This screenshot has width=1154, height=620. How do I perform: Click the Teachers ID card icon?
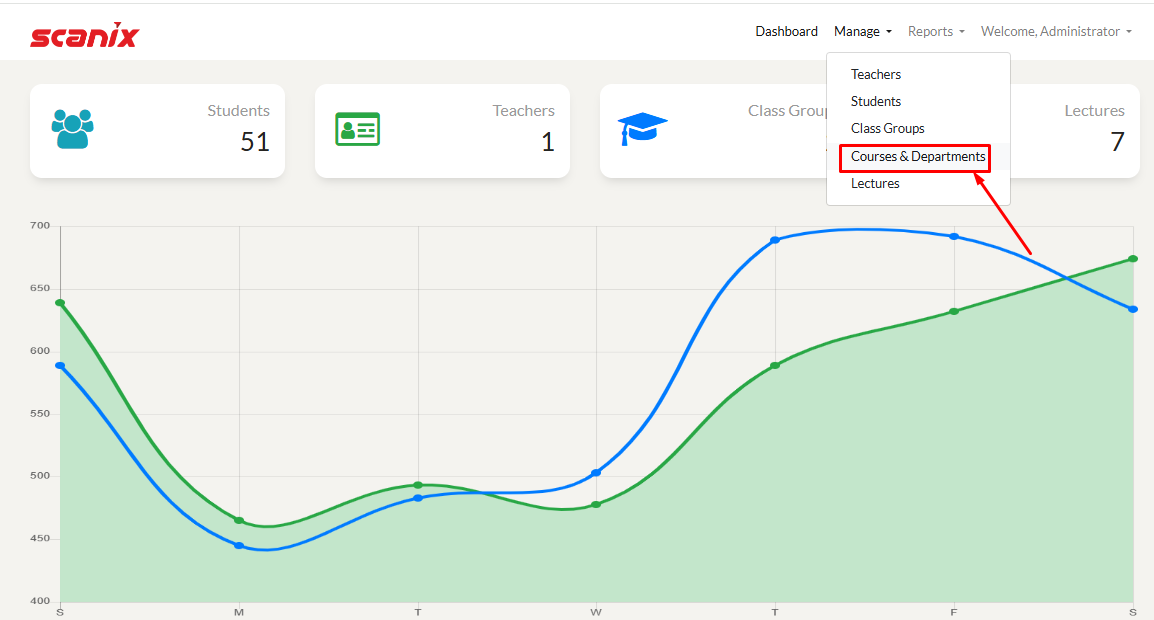(x=357, y=129)
